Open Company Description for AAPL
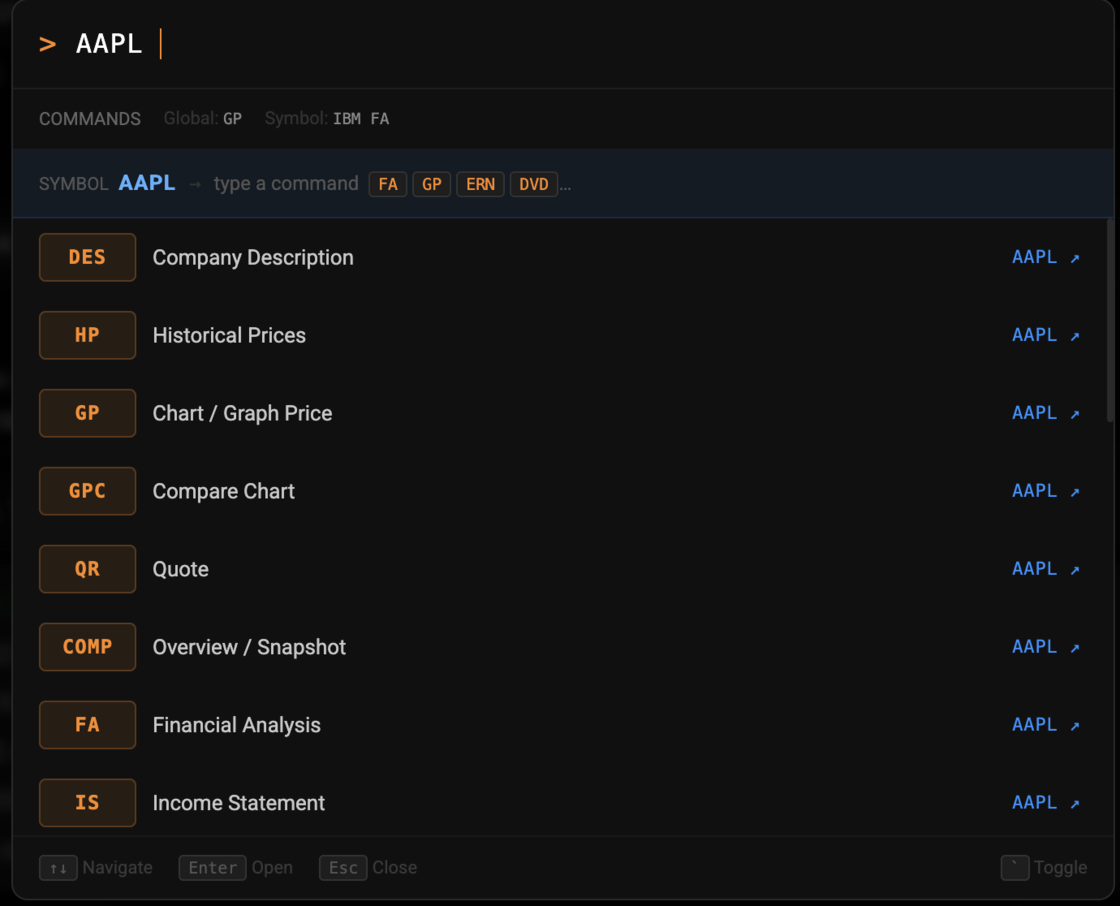 [x=559, y=257]
